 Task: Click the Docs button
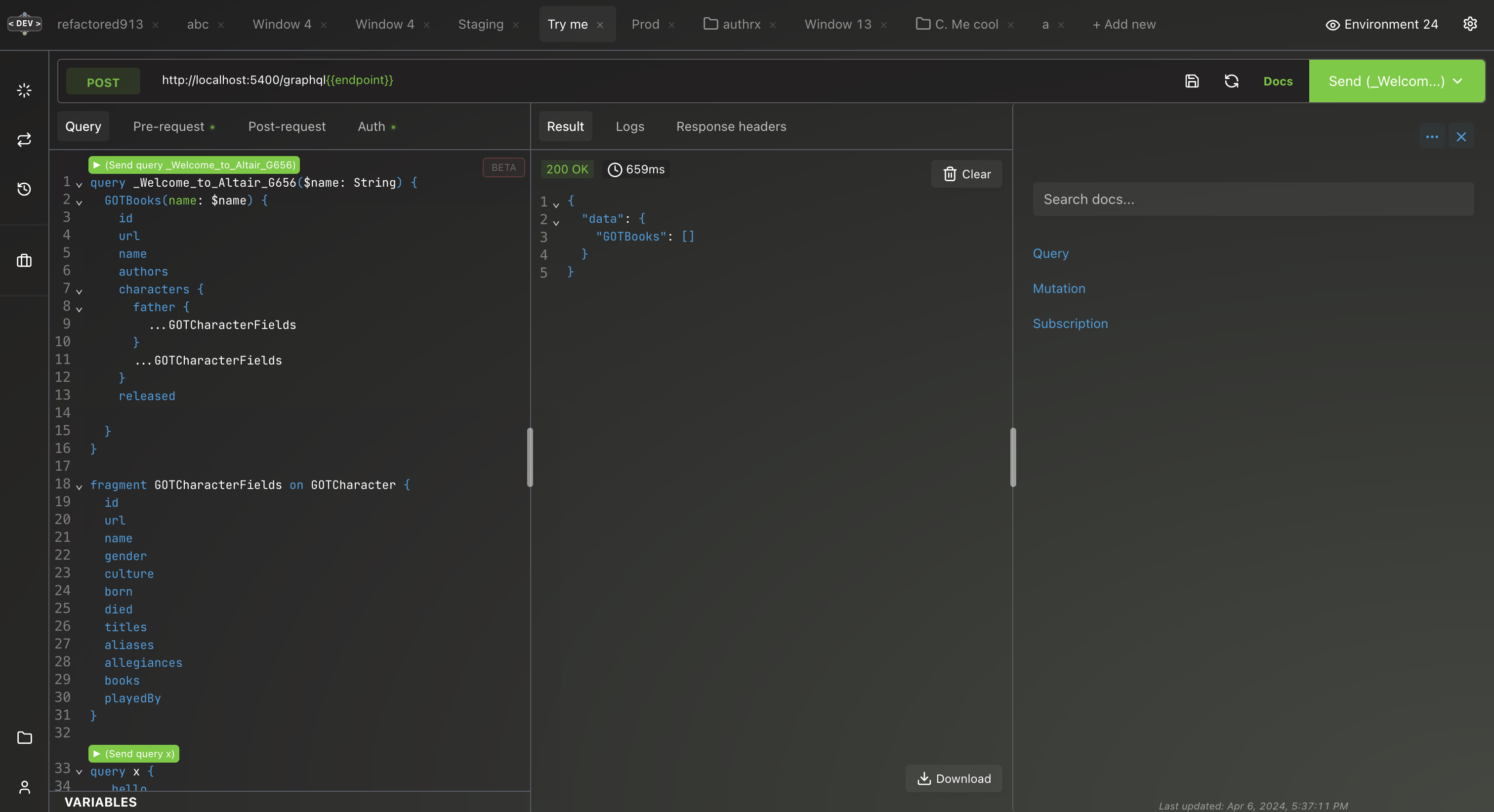(x=1278, y=81)
